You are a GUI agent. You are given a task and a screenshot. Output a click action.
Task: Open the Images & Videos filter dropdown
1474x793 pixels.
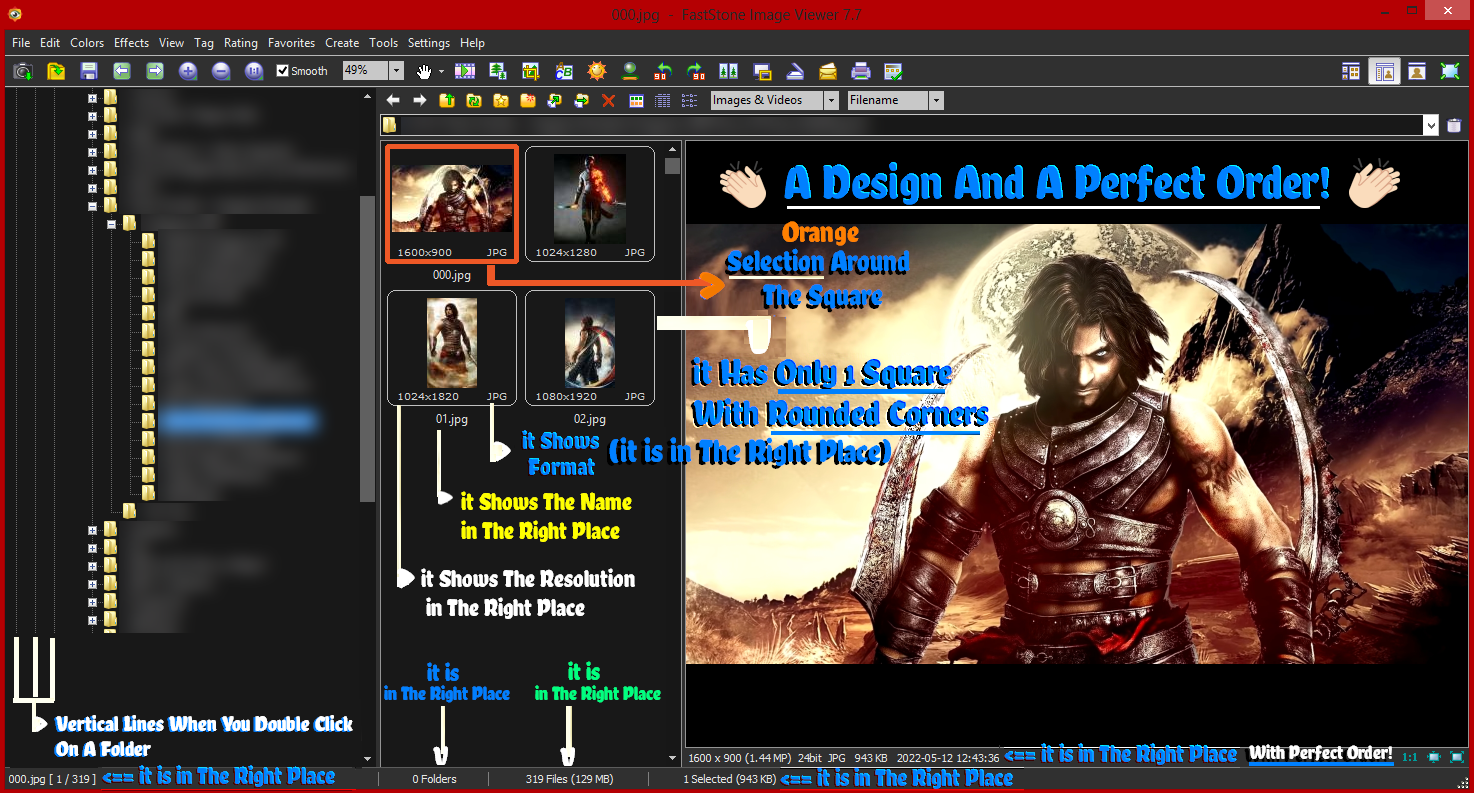831,100
